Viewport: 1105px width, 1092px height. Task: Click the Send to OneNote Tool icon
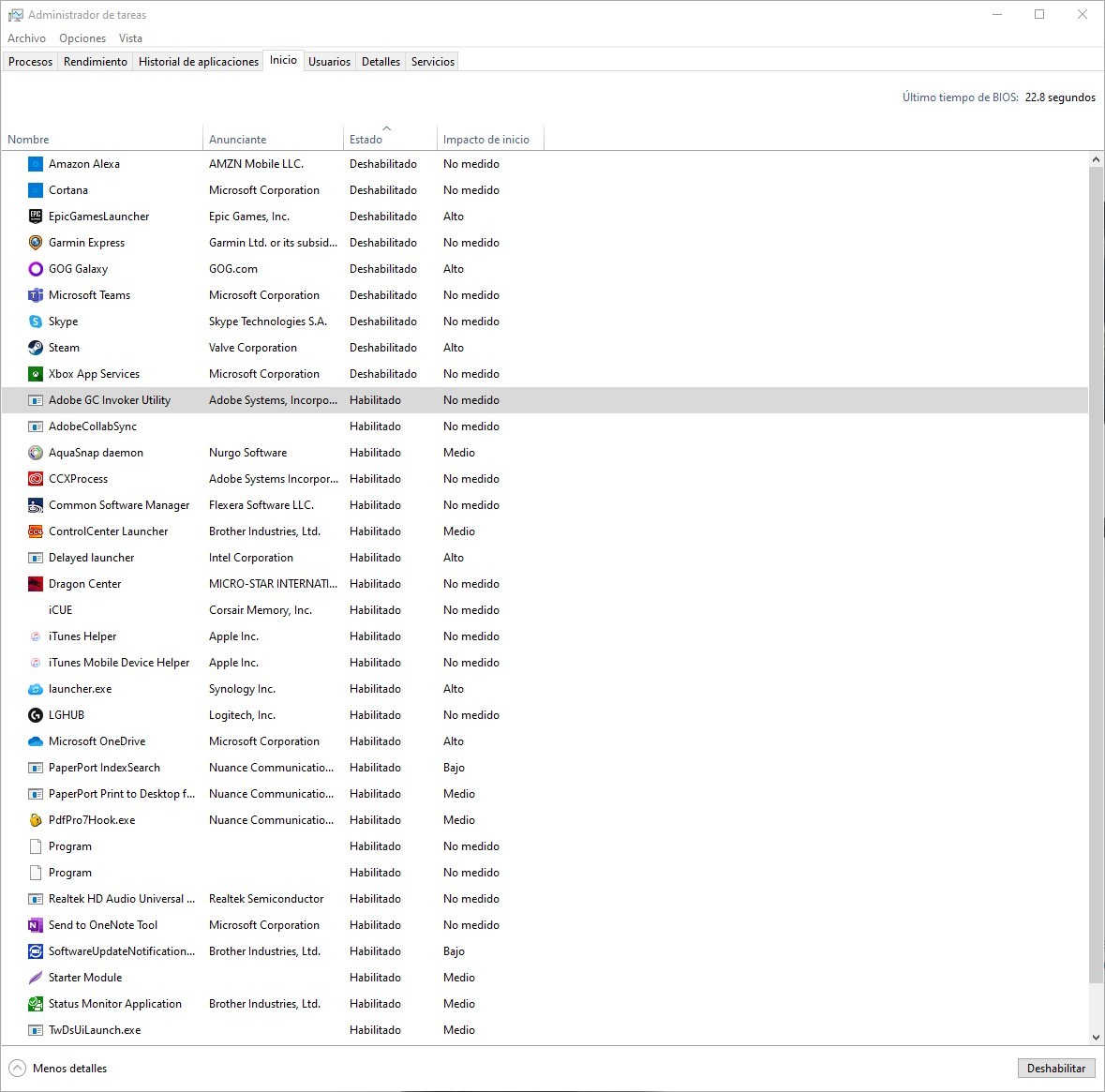[x=36, y=925]
